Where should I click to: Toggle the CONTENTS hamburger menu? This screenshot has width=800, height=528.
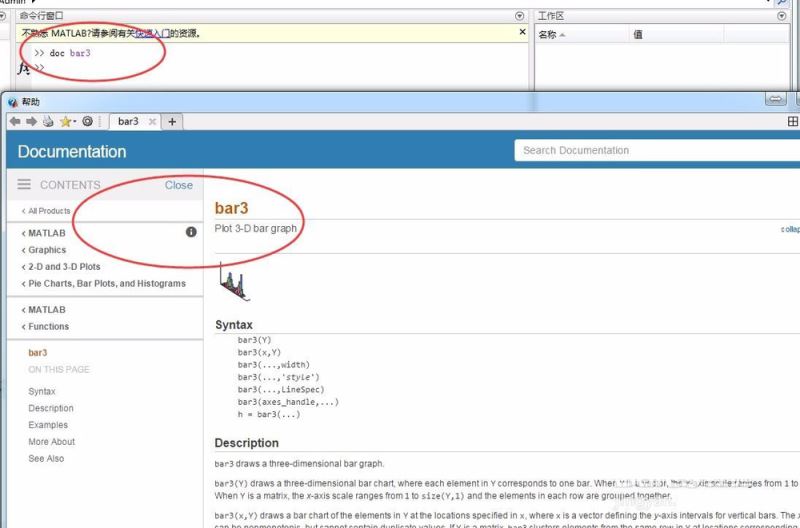(x=24, y=185)
